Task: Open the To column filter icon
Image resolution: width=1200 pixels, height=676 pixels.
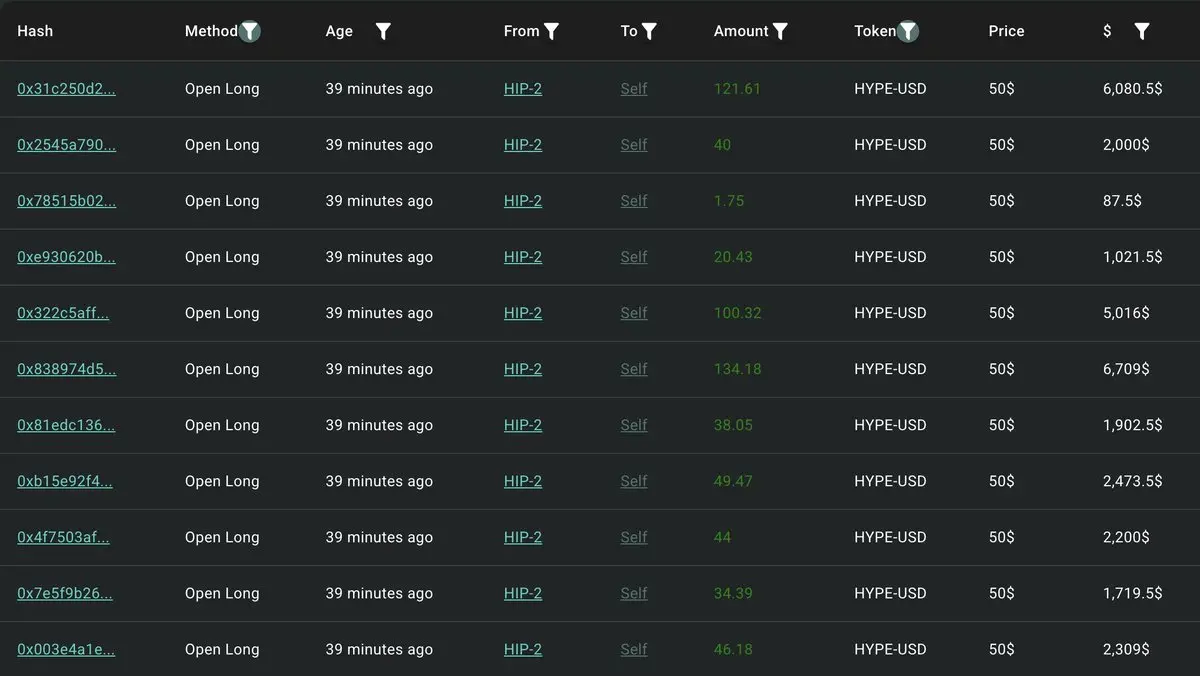Action: coord(649,31)
